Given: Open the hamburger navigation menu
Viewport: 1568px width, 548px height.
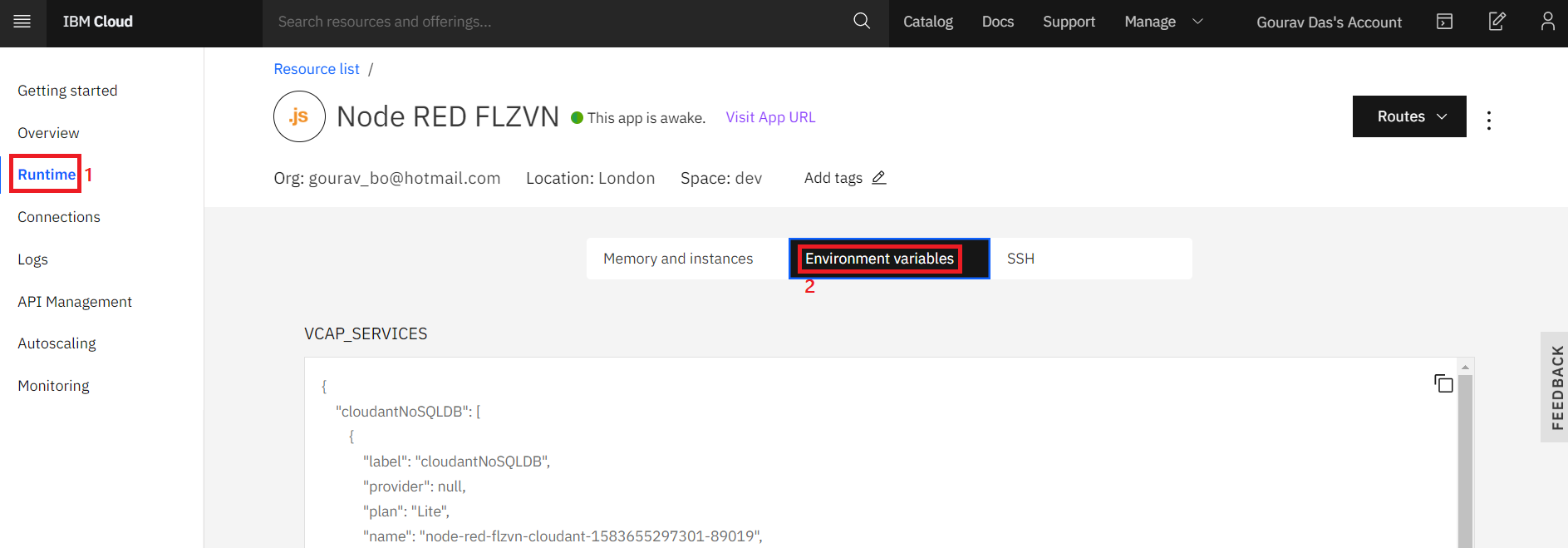Looking at the screenshot, I should pyautogui.click(x=22, y=22).
